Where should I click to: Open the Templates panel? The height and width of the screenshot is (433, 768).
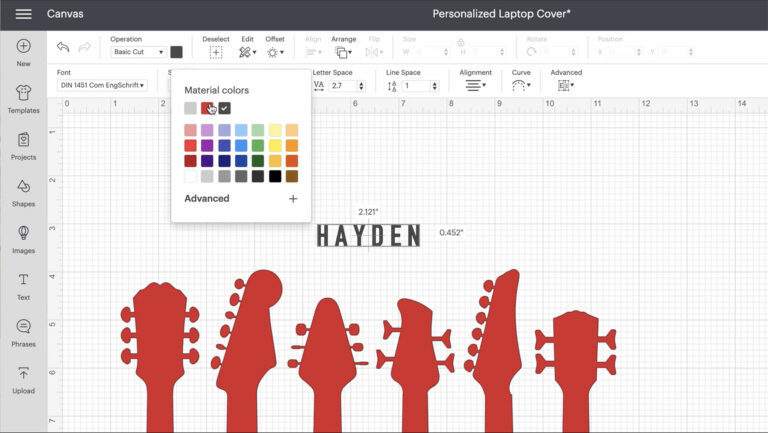click(24, 99)
